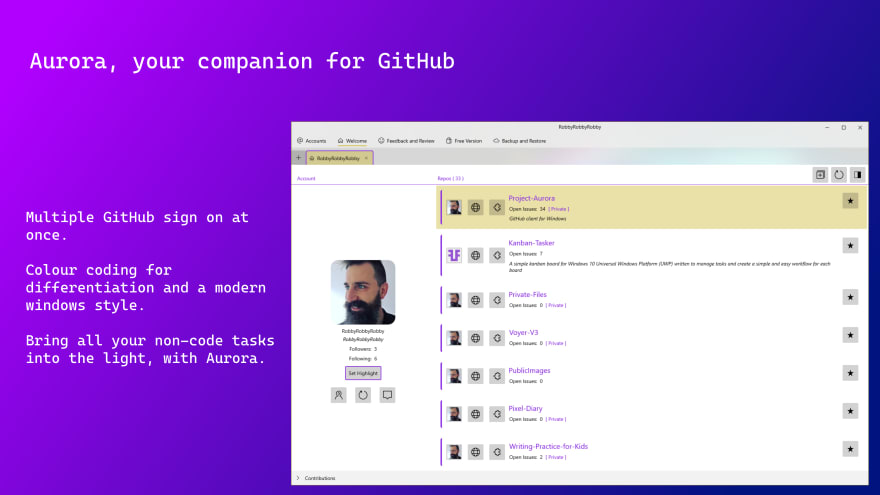Image resolution: width=880 pixels, height=495 pixels.
Task: Toggle the side panel layout icon
Action: point(858,175)
